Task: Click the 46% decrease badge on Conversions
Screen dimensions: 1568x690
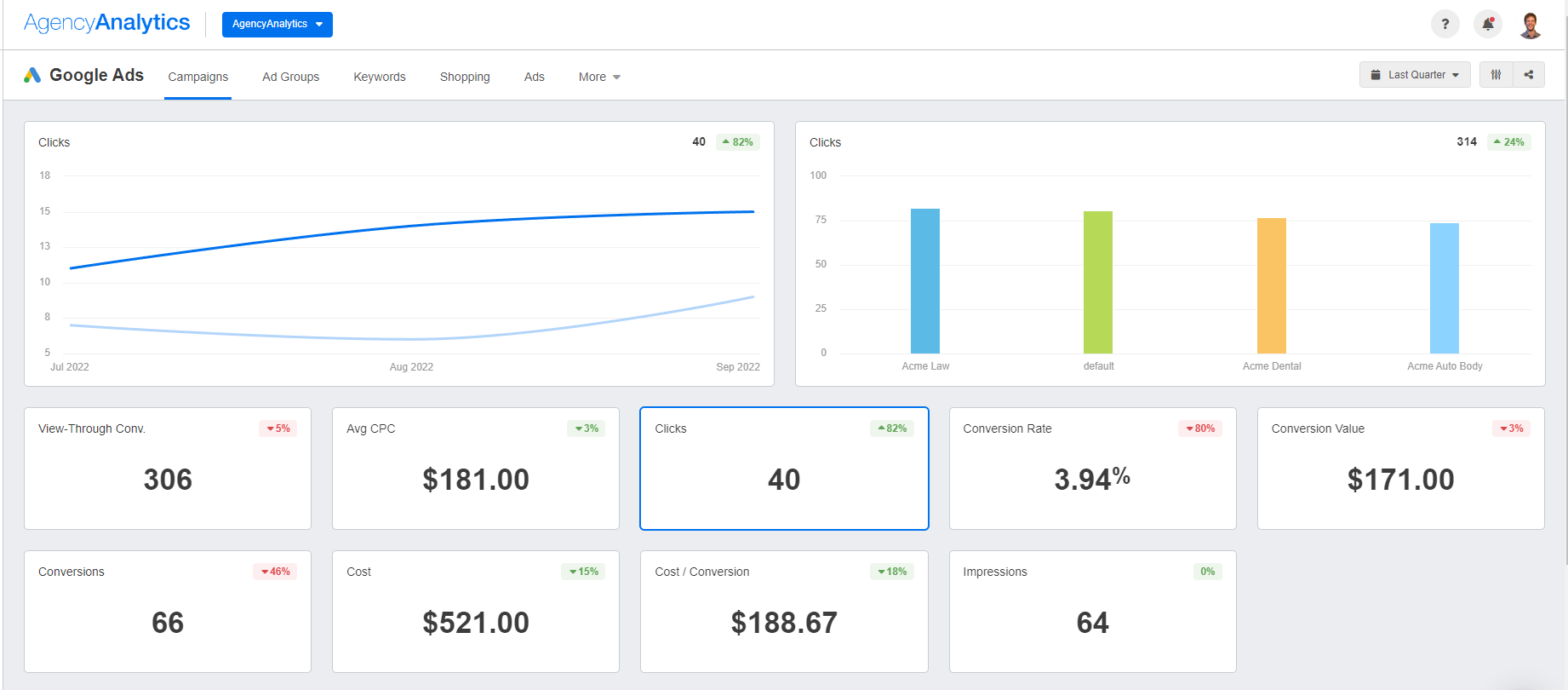Action: (x=275, y=572)
